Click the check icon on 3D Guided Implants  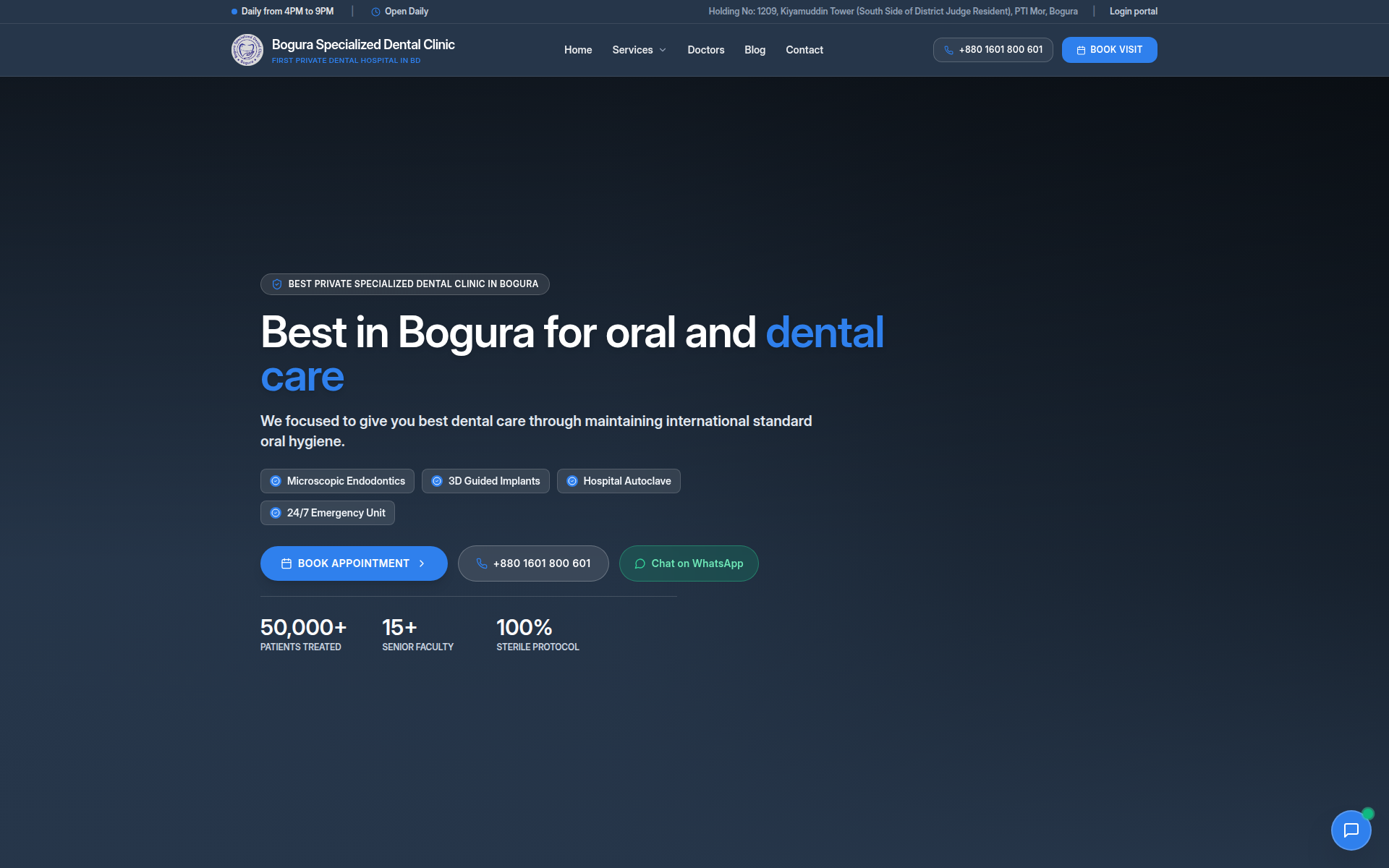tap(437, 481)
